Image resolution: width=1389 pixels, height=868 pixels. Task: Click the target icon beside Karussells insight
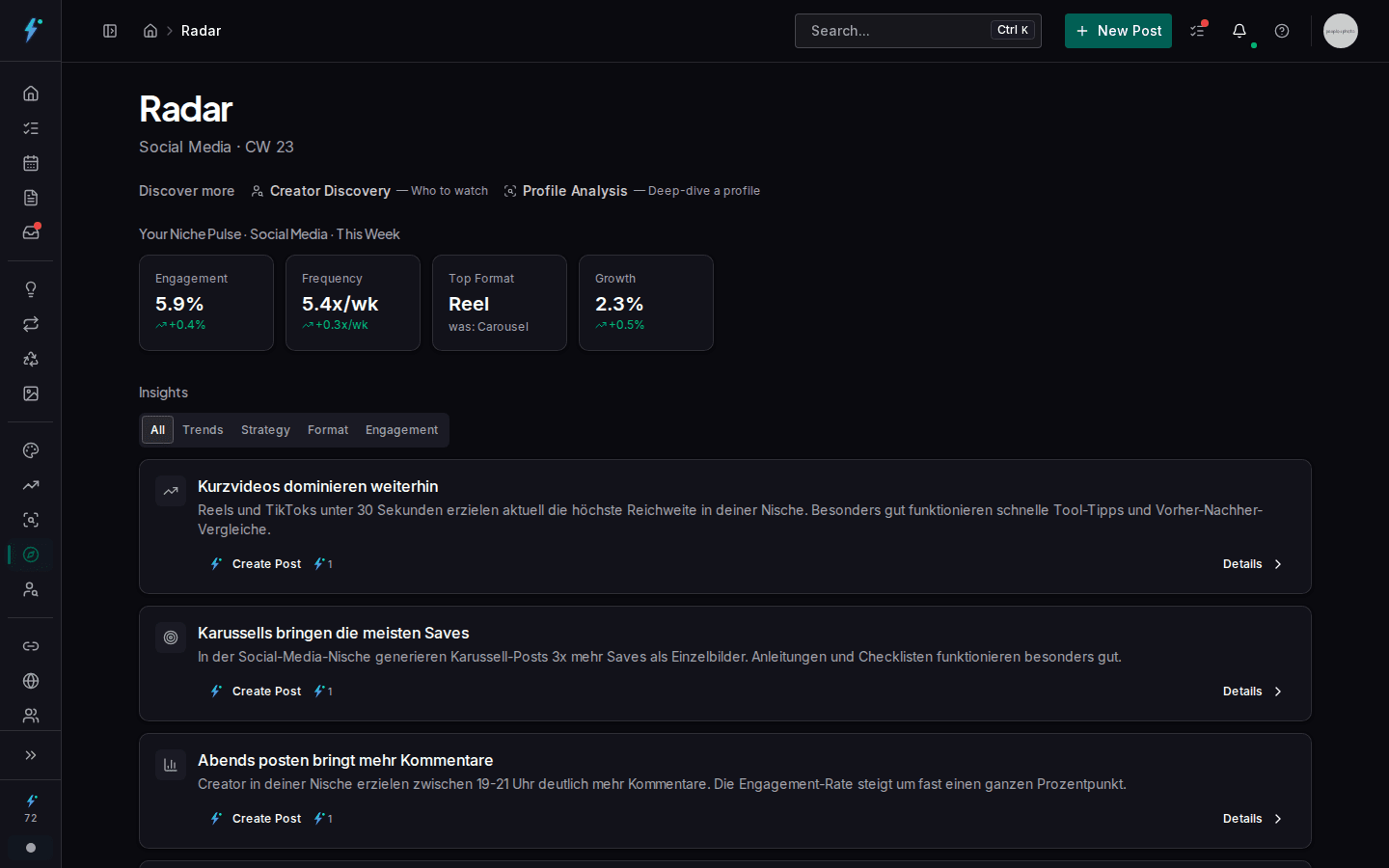coord(171,637)
